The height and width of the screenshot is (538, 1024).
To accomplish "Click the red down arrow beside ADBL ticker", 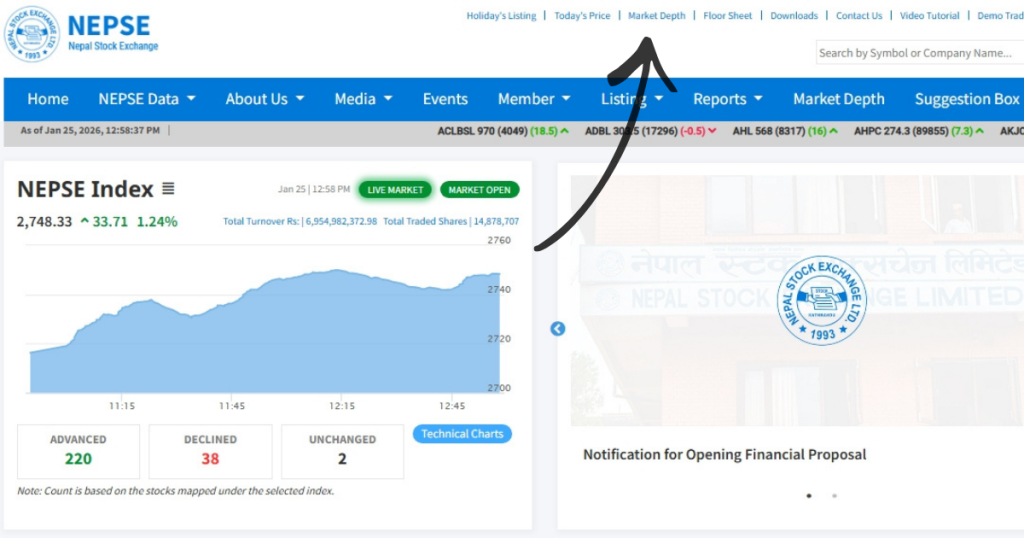I will (712, 131).
